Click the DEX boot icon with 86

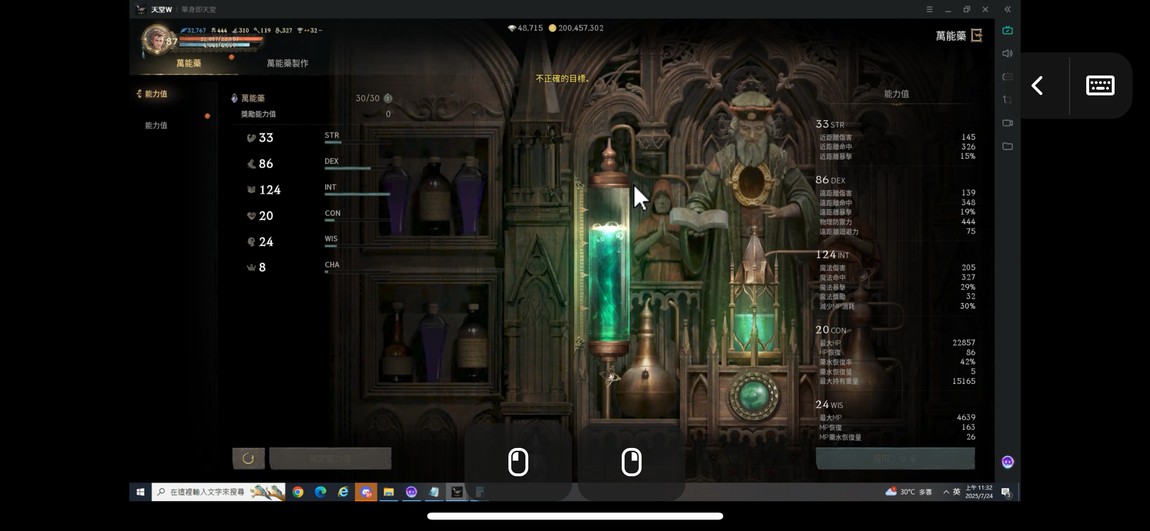pyautogui.click(x=251, y=164)
